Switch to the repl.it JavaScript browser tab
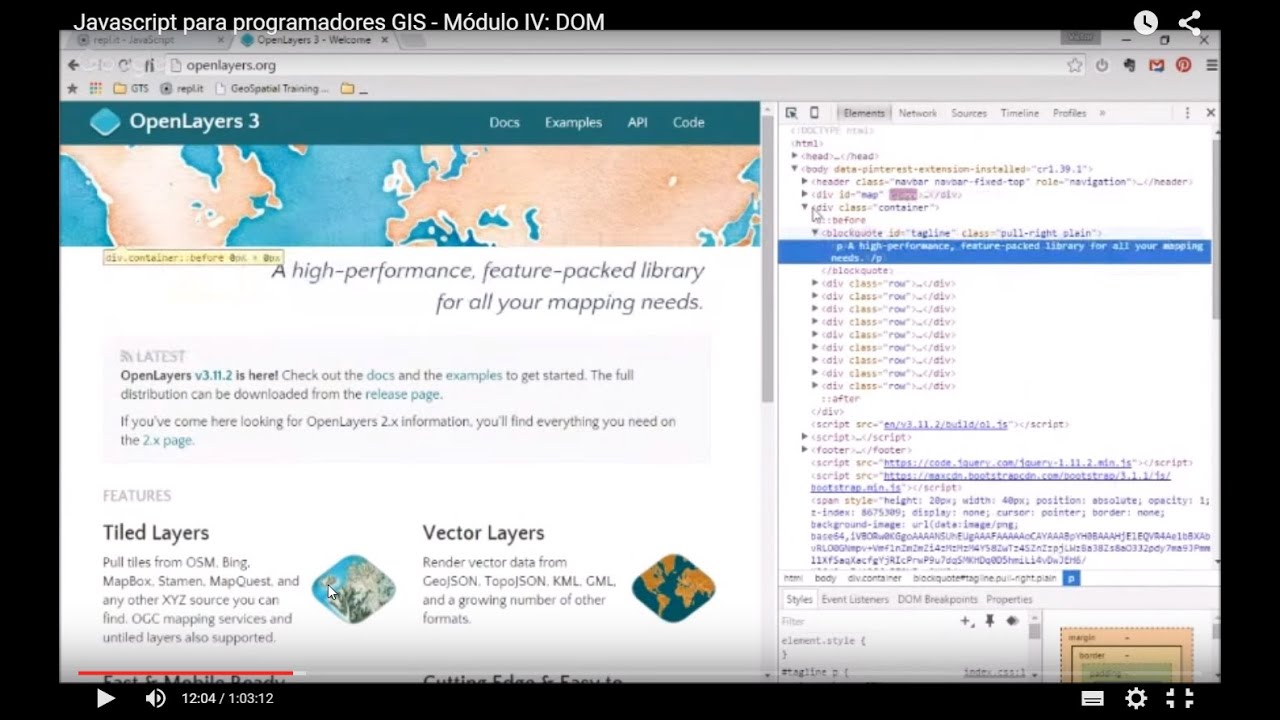The width and height of the screenshot is (1280, 720). pyautogui.click(x=150, y=40)
